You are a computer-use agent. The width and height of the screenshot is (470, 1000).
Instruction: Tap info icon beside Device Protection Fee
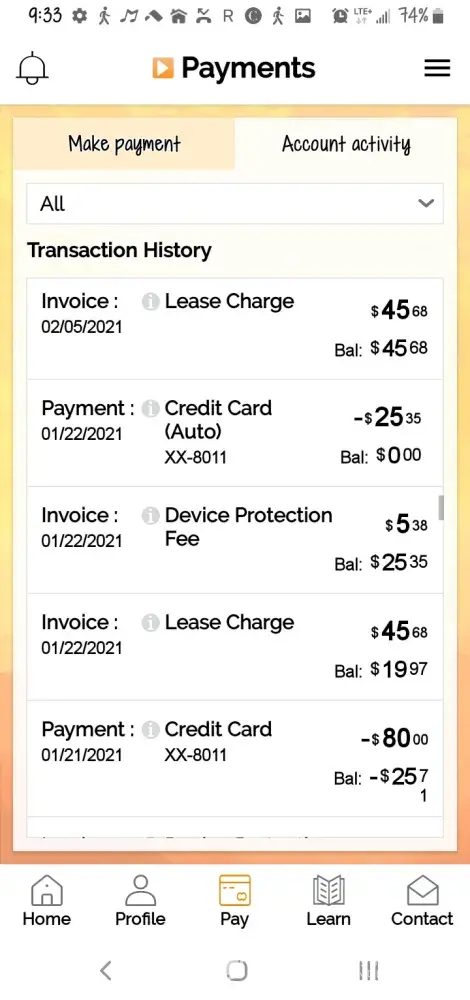[151, 516]
